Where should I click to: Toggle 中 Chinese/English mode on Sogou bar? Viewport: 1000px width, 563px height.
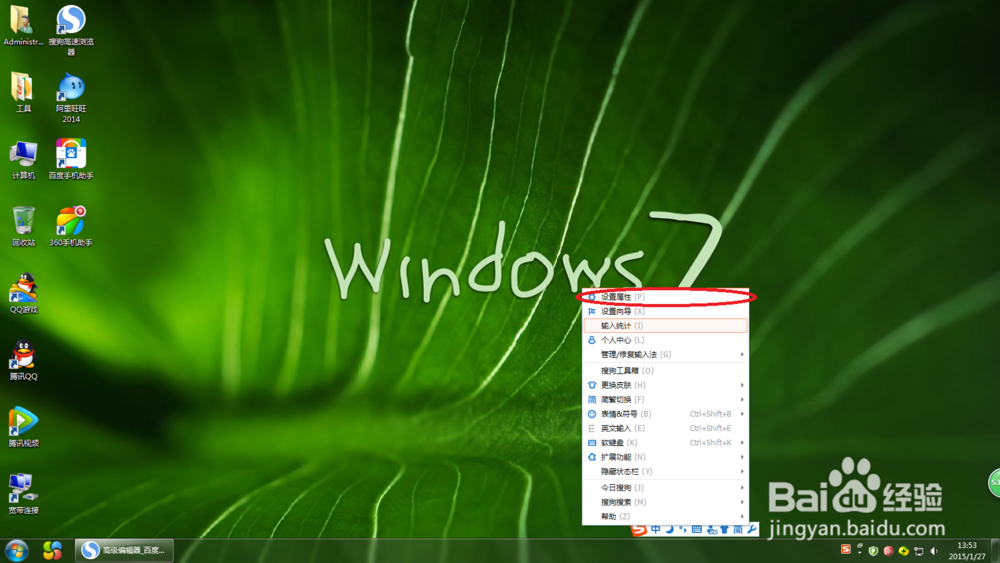click(x=656, y=529)
